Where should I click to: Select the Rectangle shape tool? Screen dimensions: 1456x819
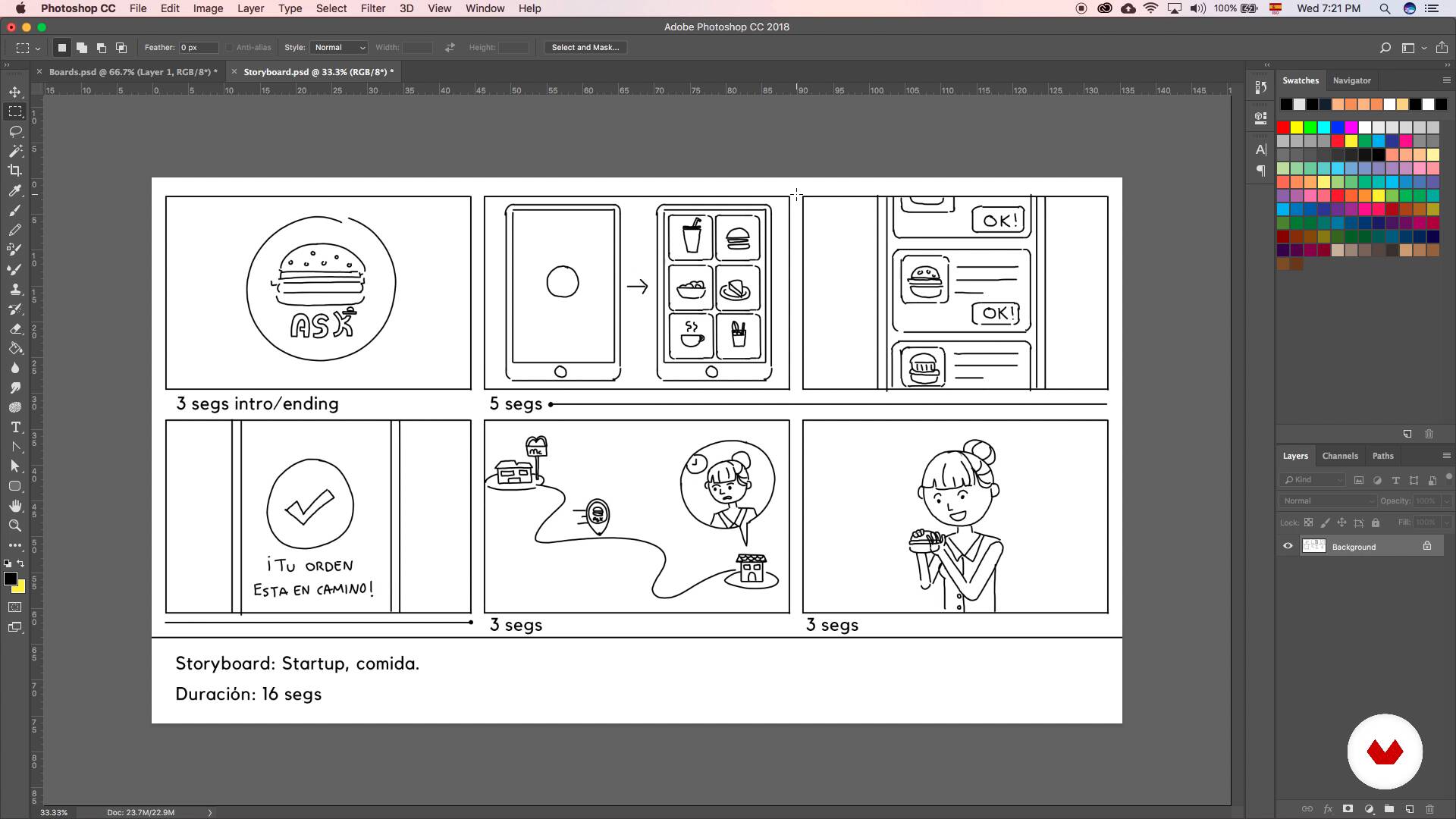point(15,486)
